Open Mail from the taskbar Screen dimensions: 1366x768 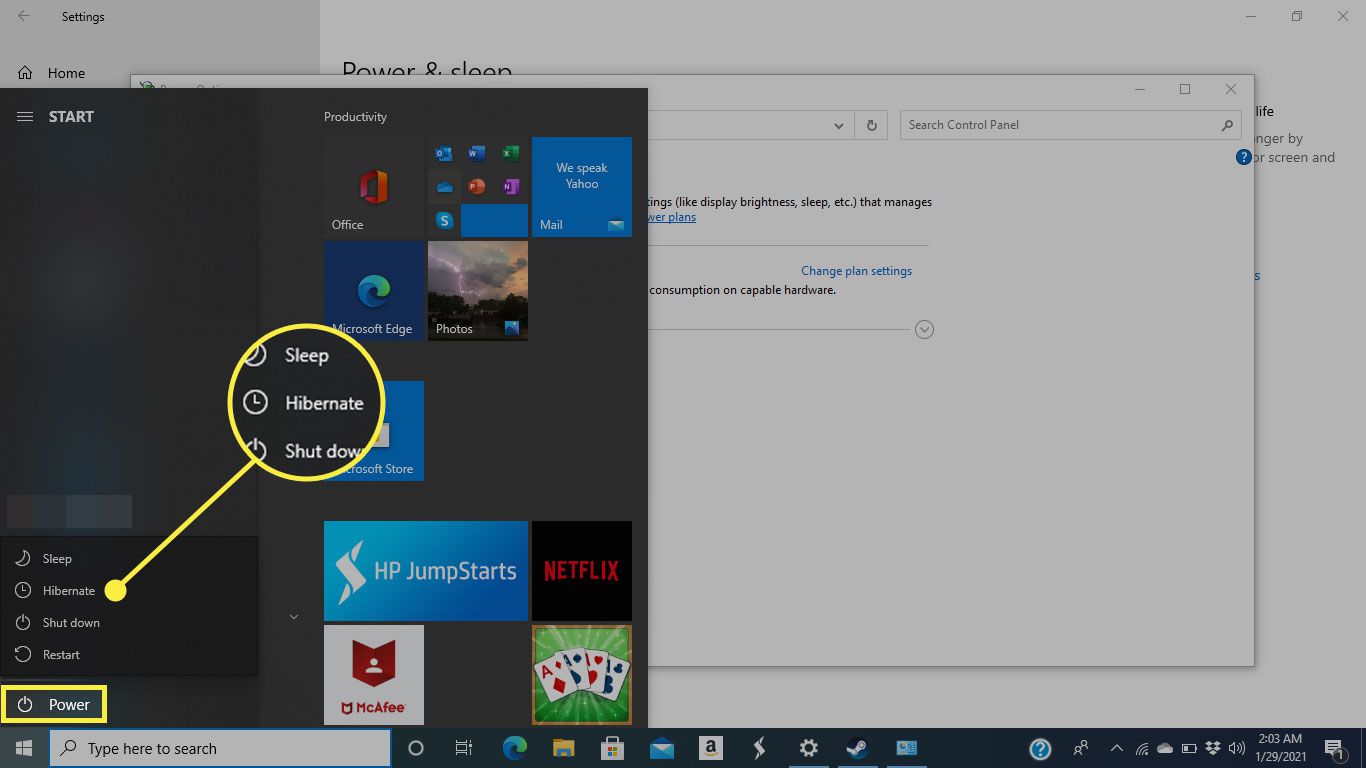pos(661,748)
